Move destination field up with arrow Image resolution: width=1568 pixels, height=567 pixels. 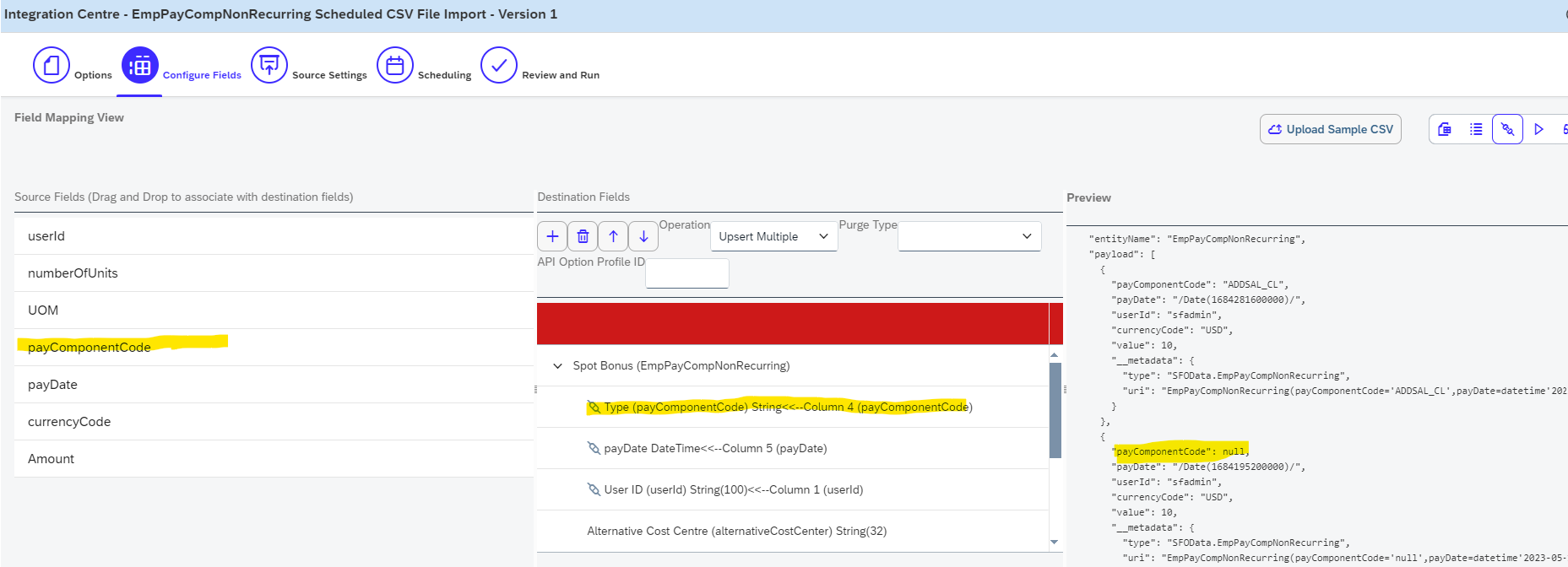pyautogui.click(x=613, y=236)
